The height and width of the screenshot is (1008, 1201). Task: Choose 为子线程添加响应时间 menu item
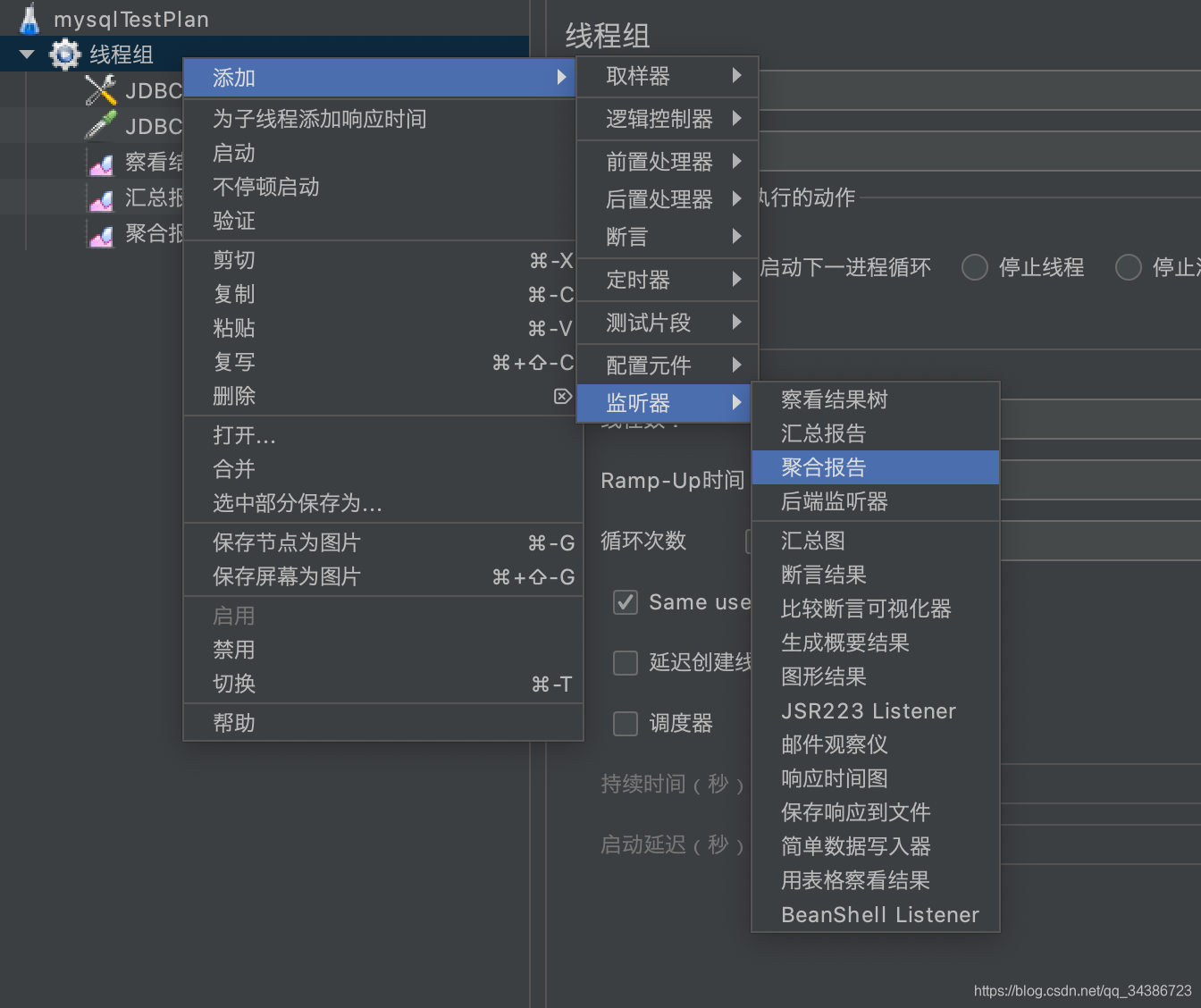(380, 119)
